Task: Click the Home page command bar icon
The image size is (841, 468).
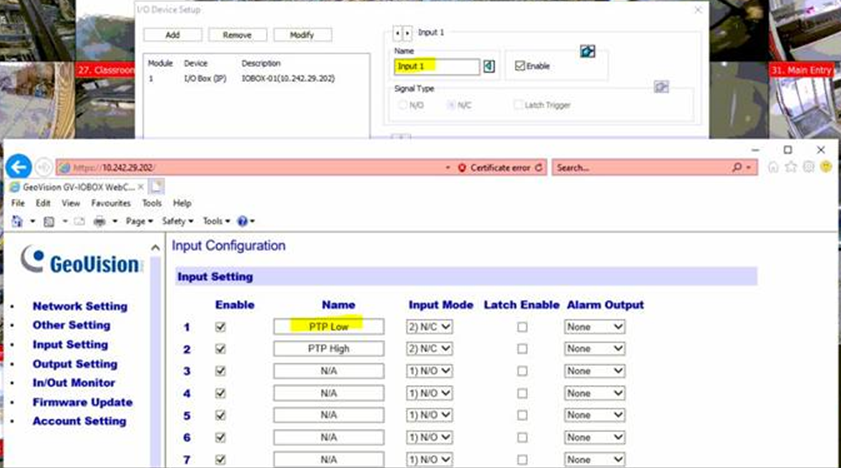Action: pos(17,221)
